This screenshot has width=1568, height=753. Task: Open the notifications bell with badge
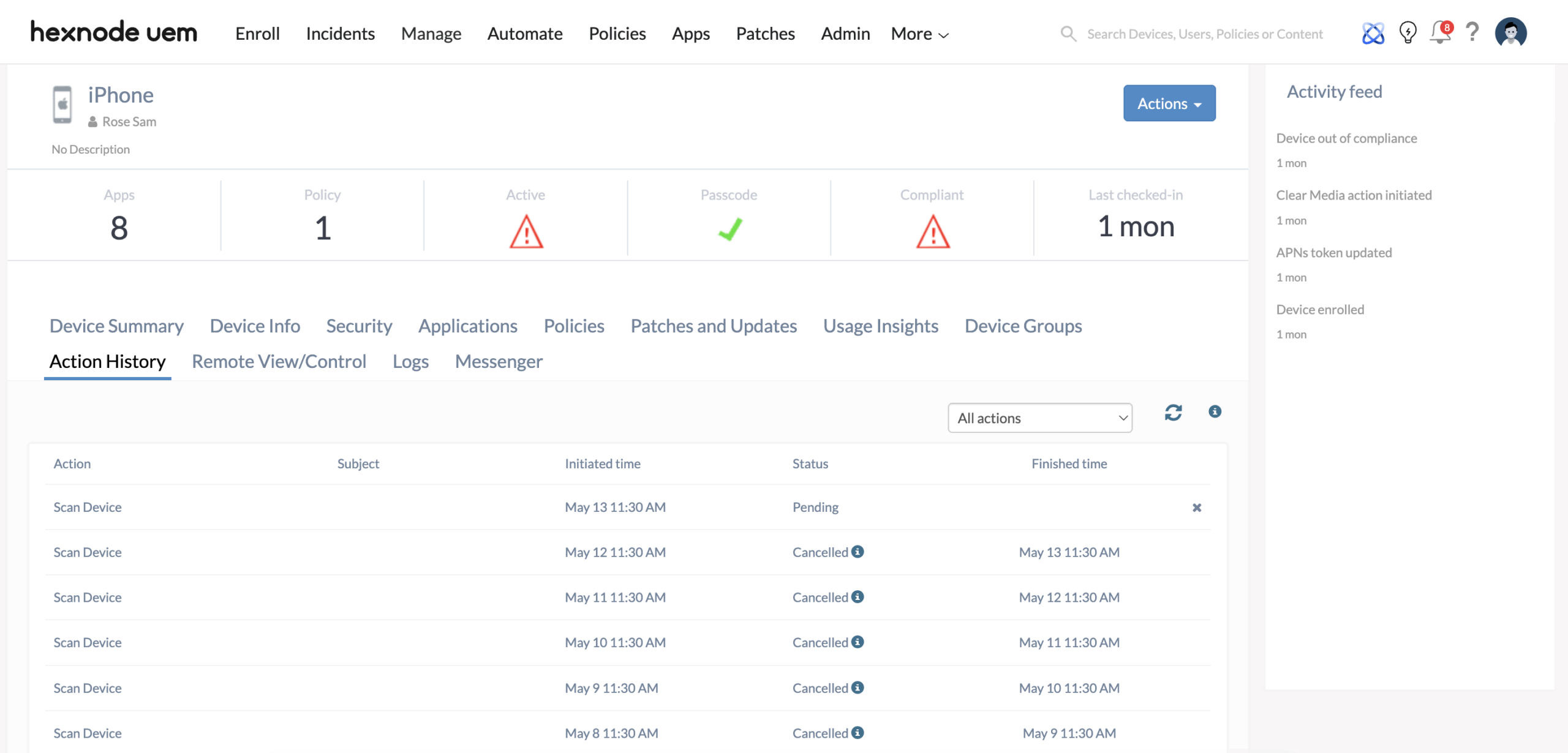1441,32
